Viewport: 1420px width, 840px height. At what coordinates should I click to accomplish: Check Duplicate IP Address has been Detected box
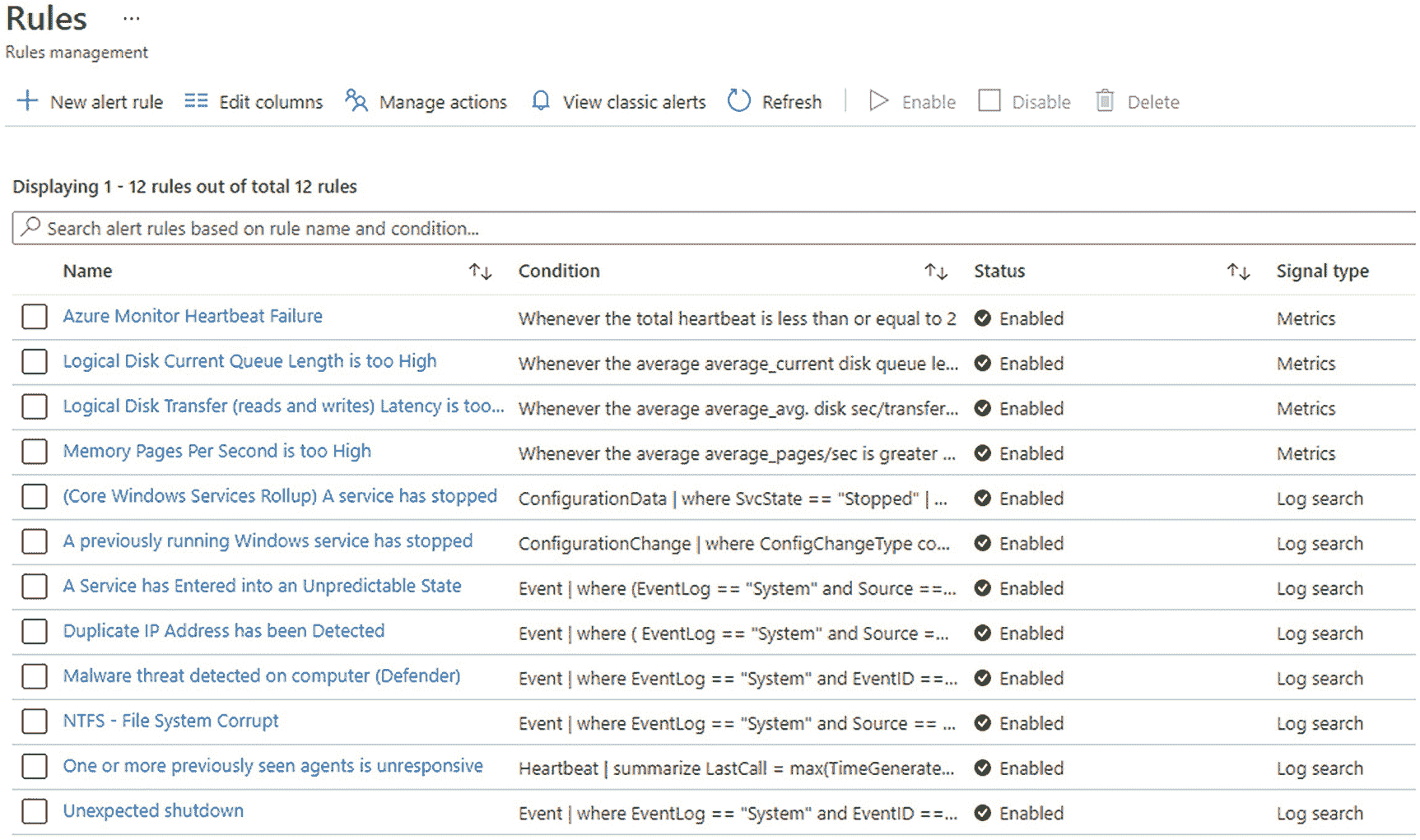(x=35, y=632)
